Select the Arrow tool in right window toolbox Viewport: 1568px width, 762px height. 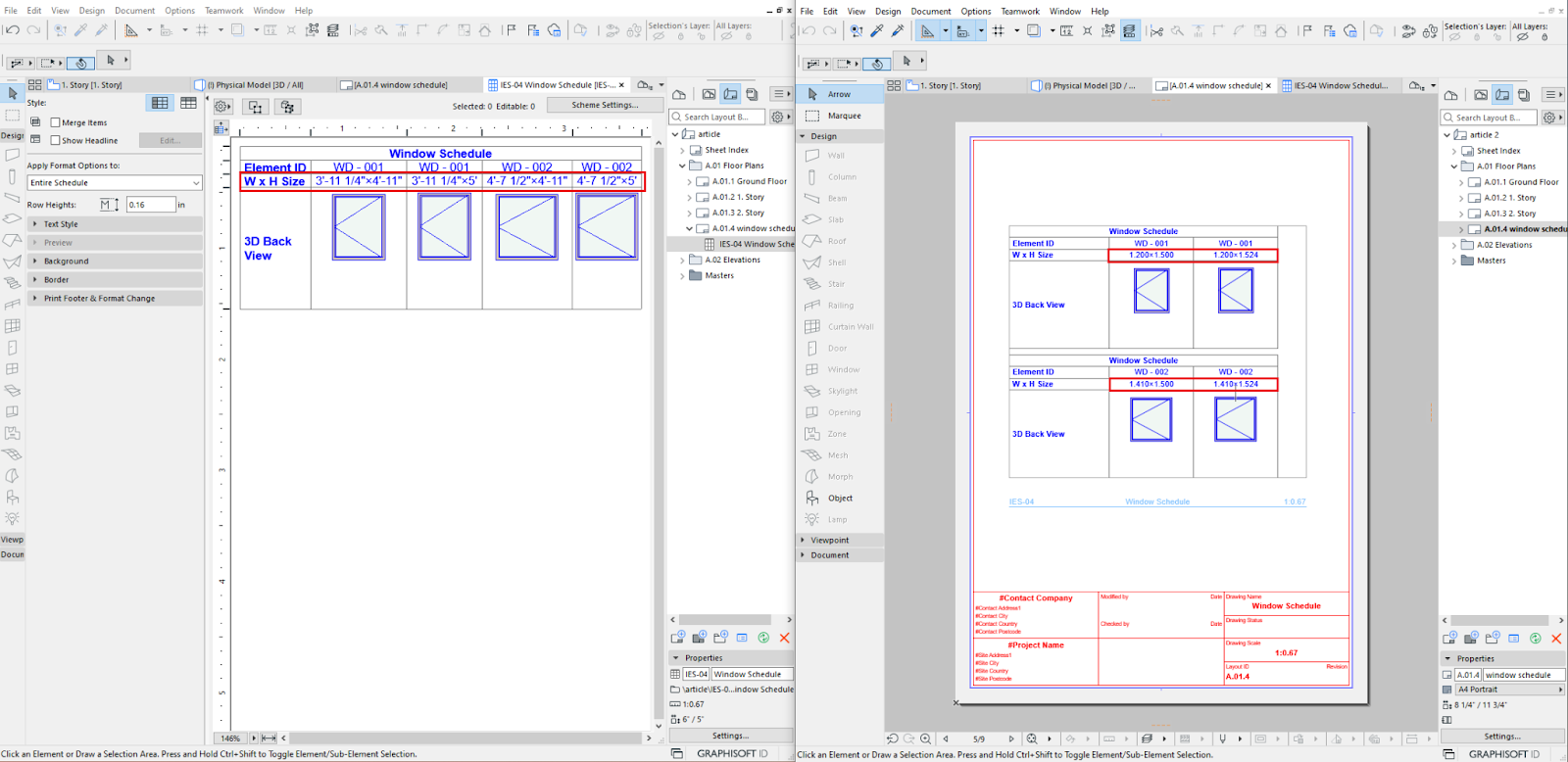[840, 94]
